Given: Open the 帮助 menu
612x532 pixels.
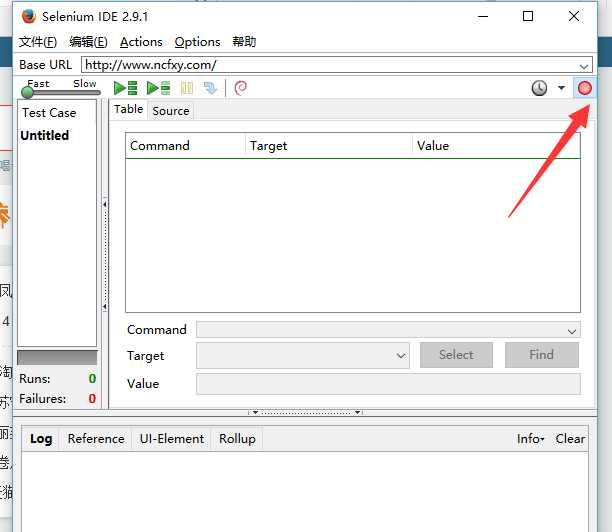Looking at the screenshot, I should [x=244, y=42].
